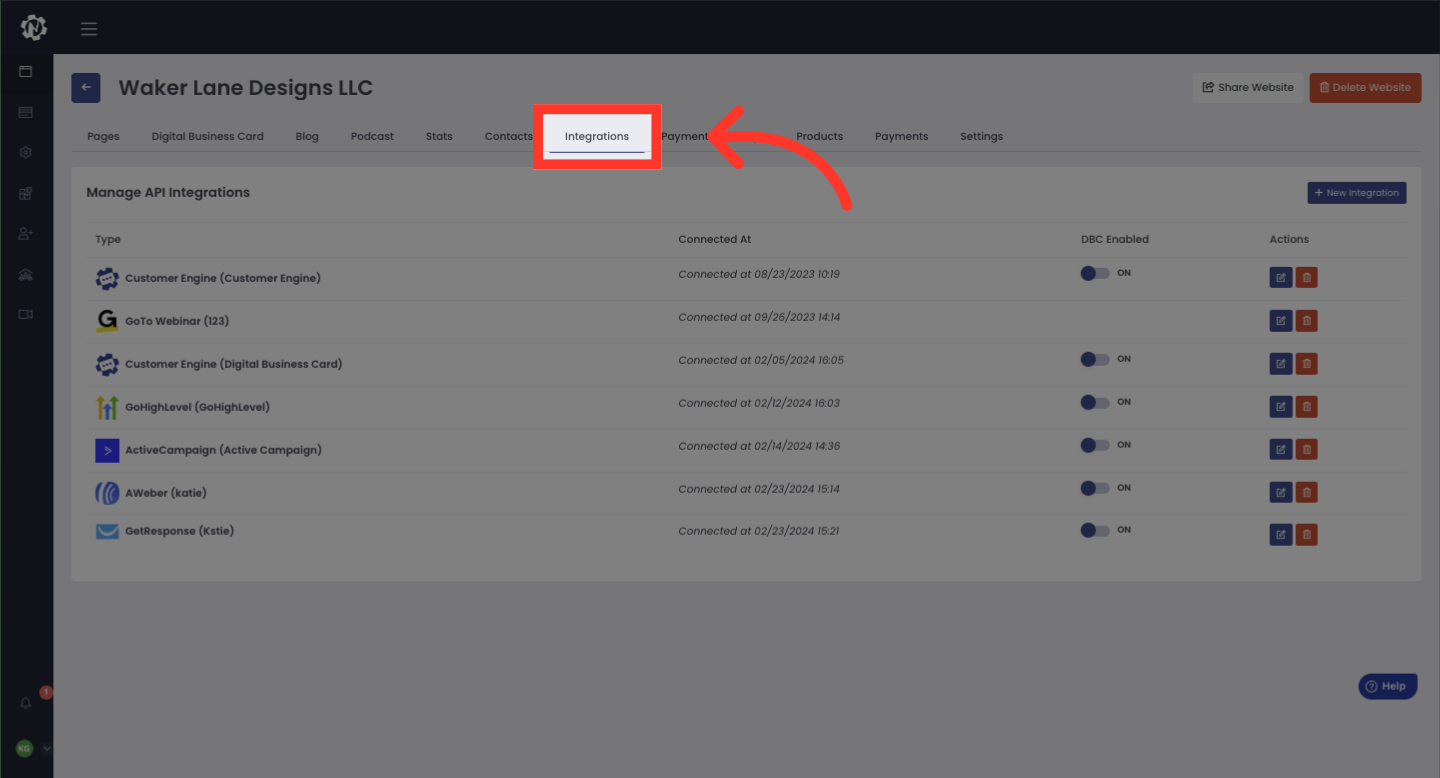This screenshot has width=1440, height=778.
Task: Open the Contacts tab
Action: pyautogui.click(x=509, y=136)
